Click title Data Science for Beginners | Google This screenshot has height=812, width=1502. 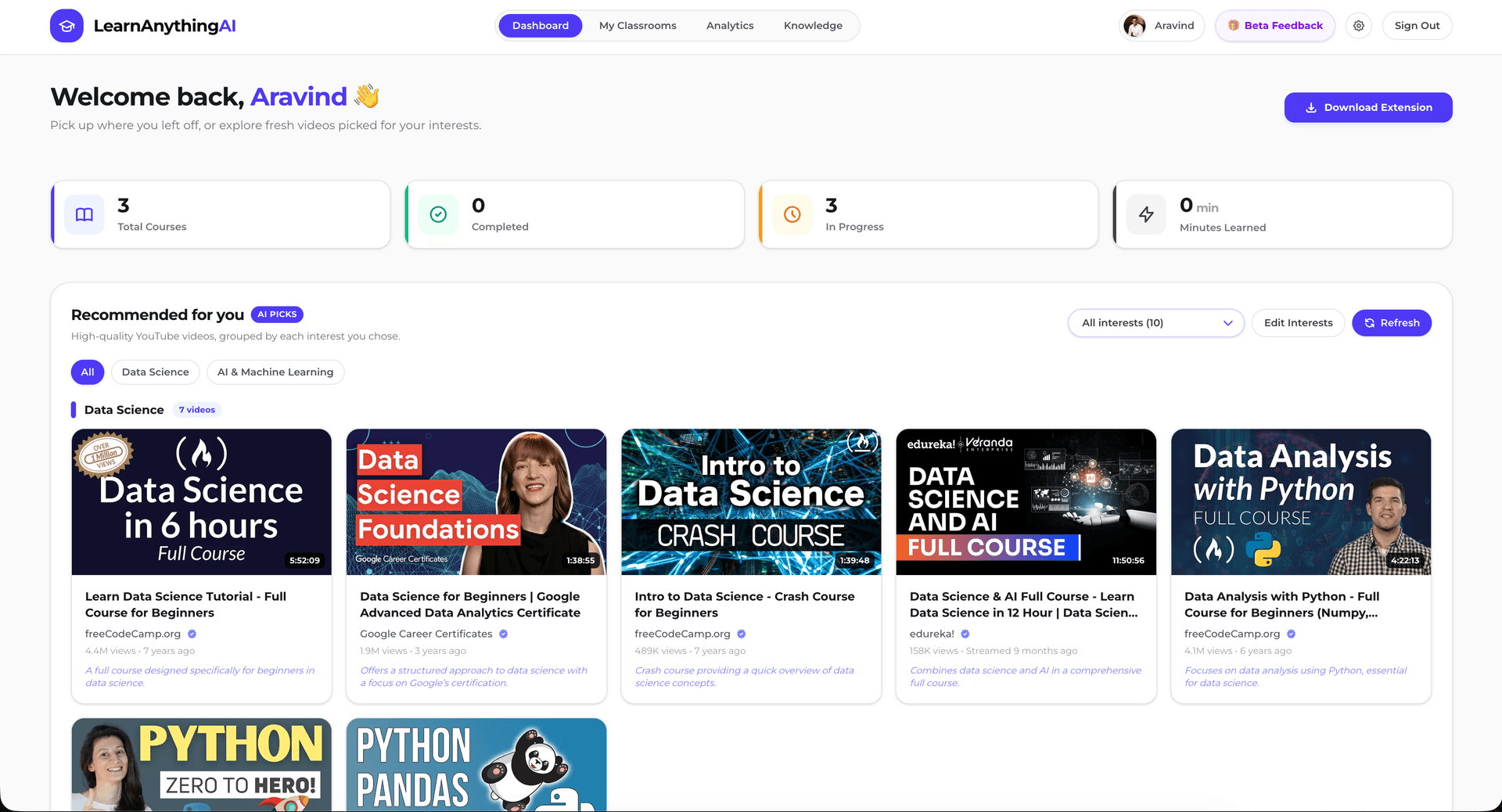click(x=470, y=605)
